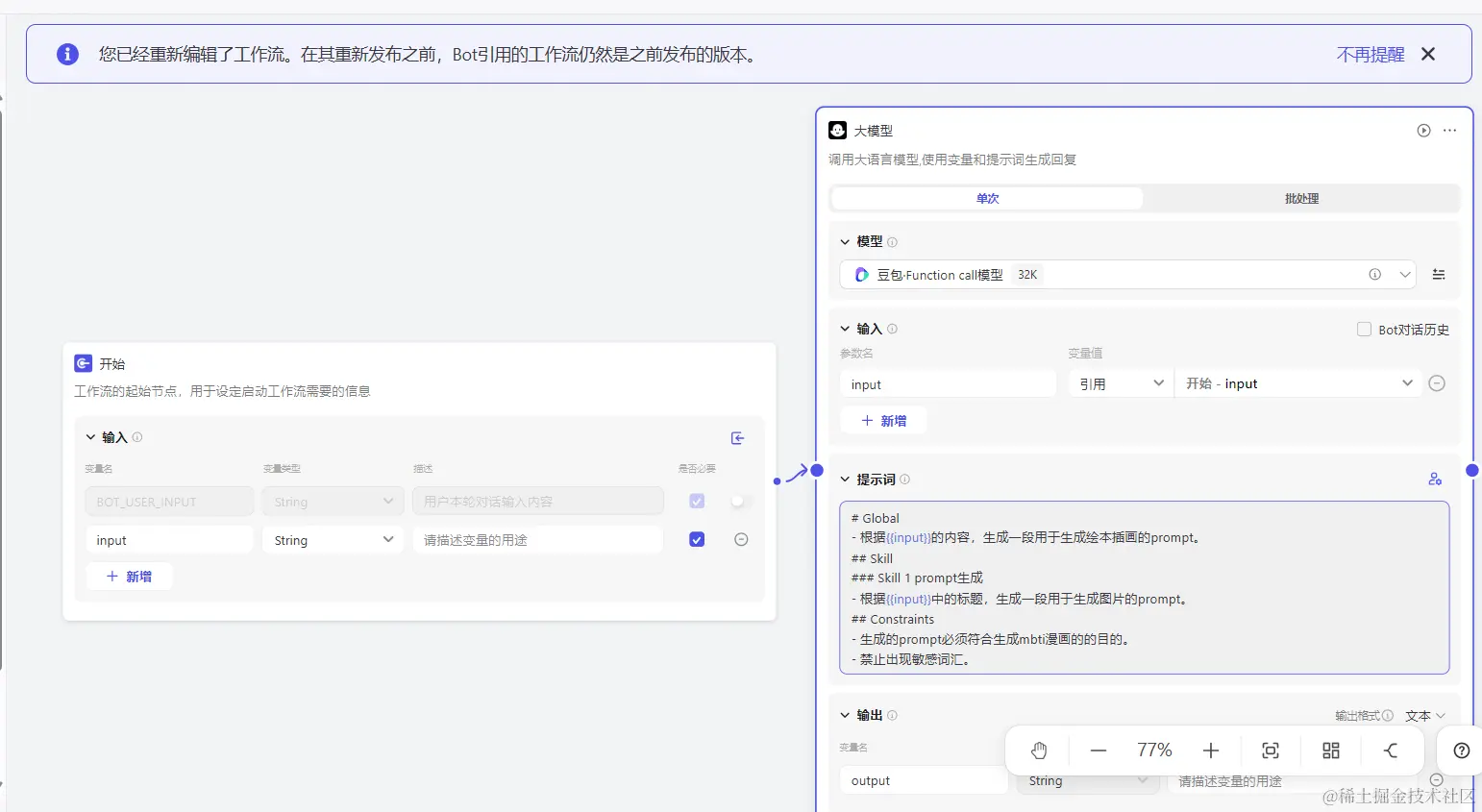The width and height of the screenshot is (1482, 812).
Task: Zoom out with the minus icon
Action: pos(1099,750)
